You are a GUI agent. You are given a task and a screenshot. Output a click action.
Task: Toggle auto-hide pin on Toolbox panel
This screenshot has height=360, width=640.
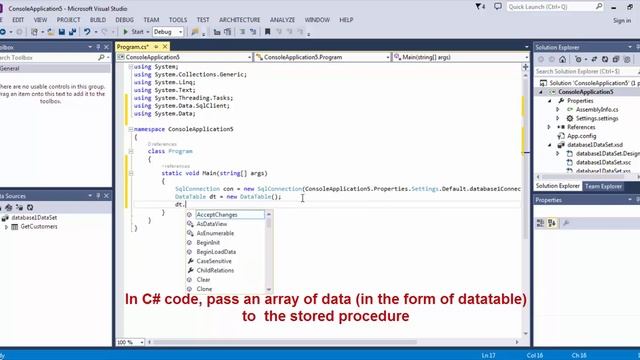pos(98,47)
